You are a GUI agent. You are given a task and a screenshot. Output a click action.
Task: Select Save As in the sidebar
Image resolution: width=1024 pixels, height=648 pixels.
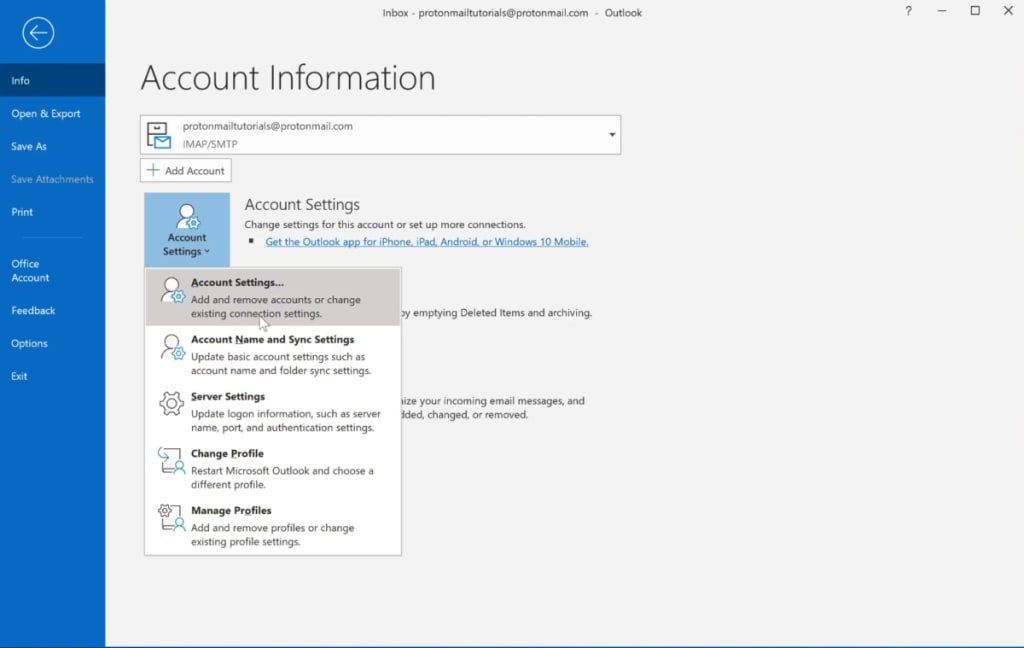(x=29, y=146)
